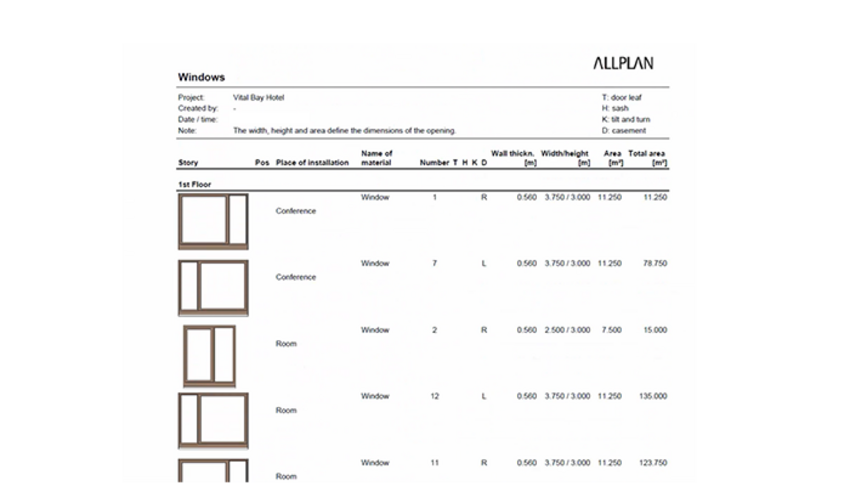Click the Name of material column header
Image resolution: width=850 pixels, height=486 pixels.
tap(376, 158)
